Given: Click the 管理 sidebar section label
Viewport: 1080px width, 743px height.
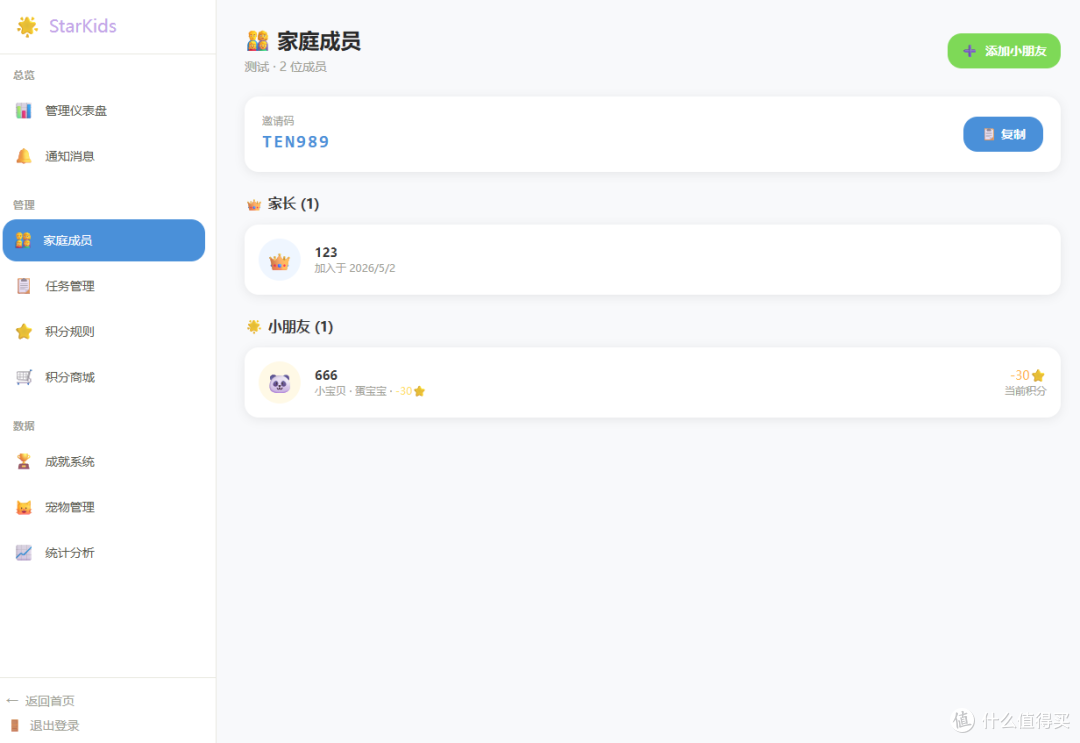Looking at the screenshot, I should pos(23,205).
